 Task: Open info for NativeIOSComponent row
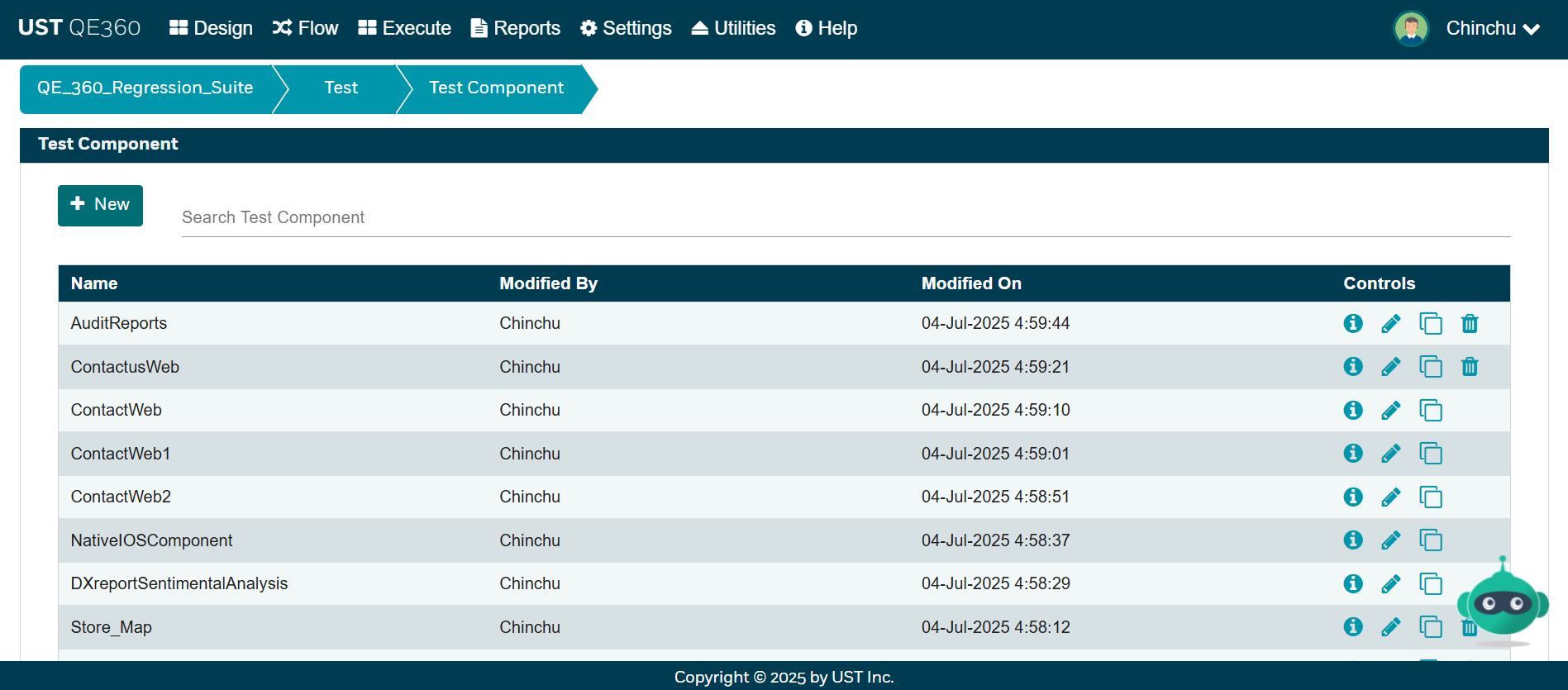click(1352, 540)
